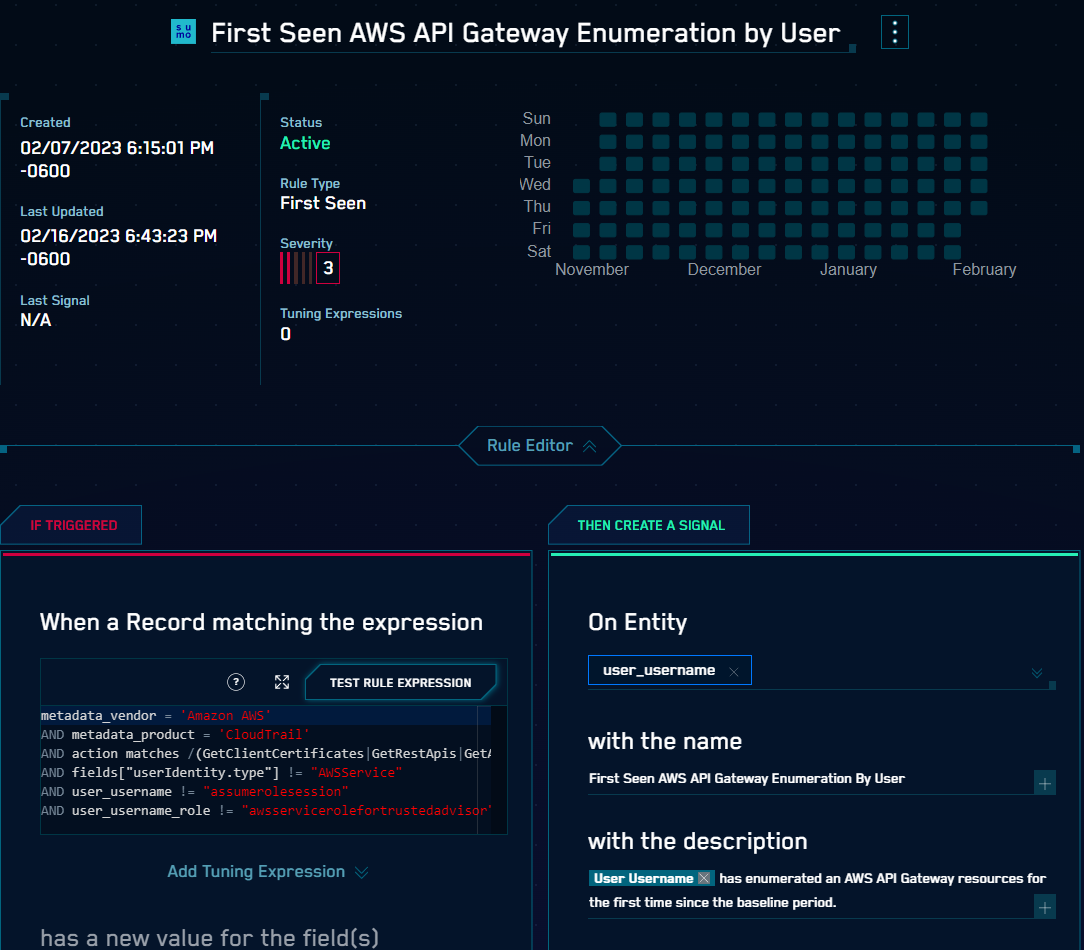
Task: Click plus icon next to signal name
Action: click(x=1044, y=783)
